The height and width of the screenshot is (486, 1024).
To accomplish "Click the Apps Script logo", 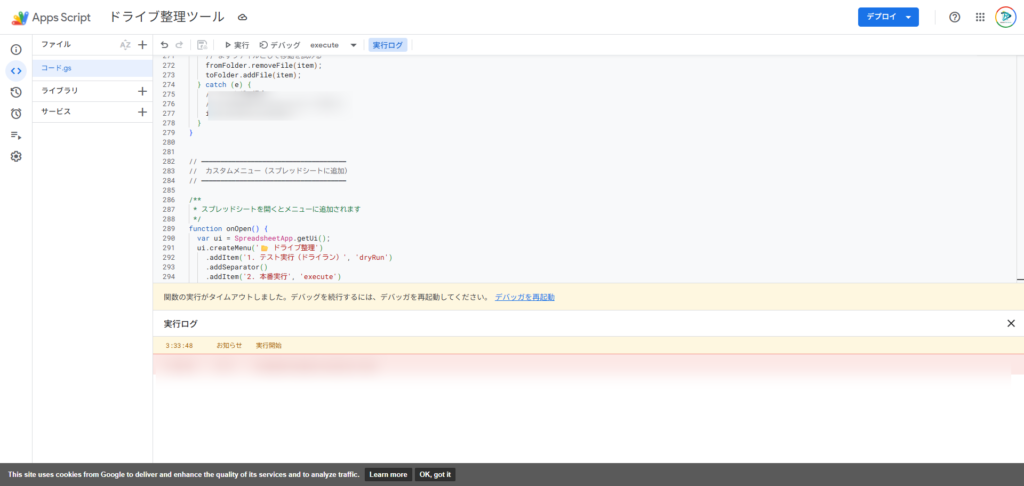I will 51,18.
